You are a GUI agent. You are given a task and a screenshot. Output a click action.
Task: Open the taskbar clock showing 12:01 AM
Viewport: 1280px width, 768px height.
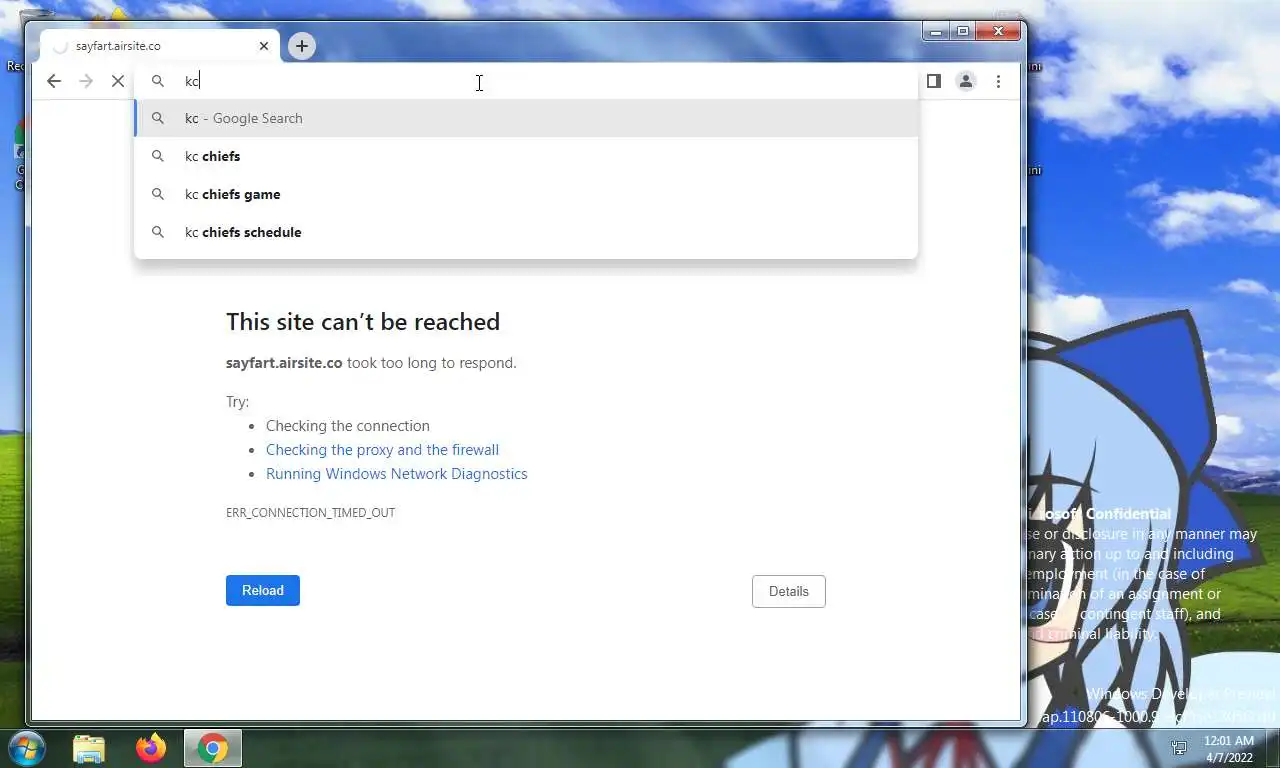pos(1228,749)
